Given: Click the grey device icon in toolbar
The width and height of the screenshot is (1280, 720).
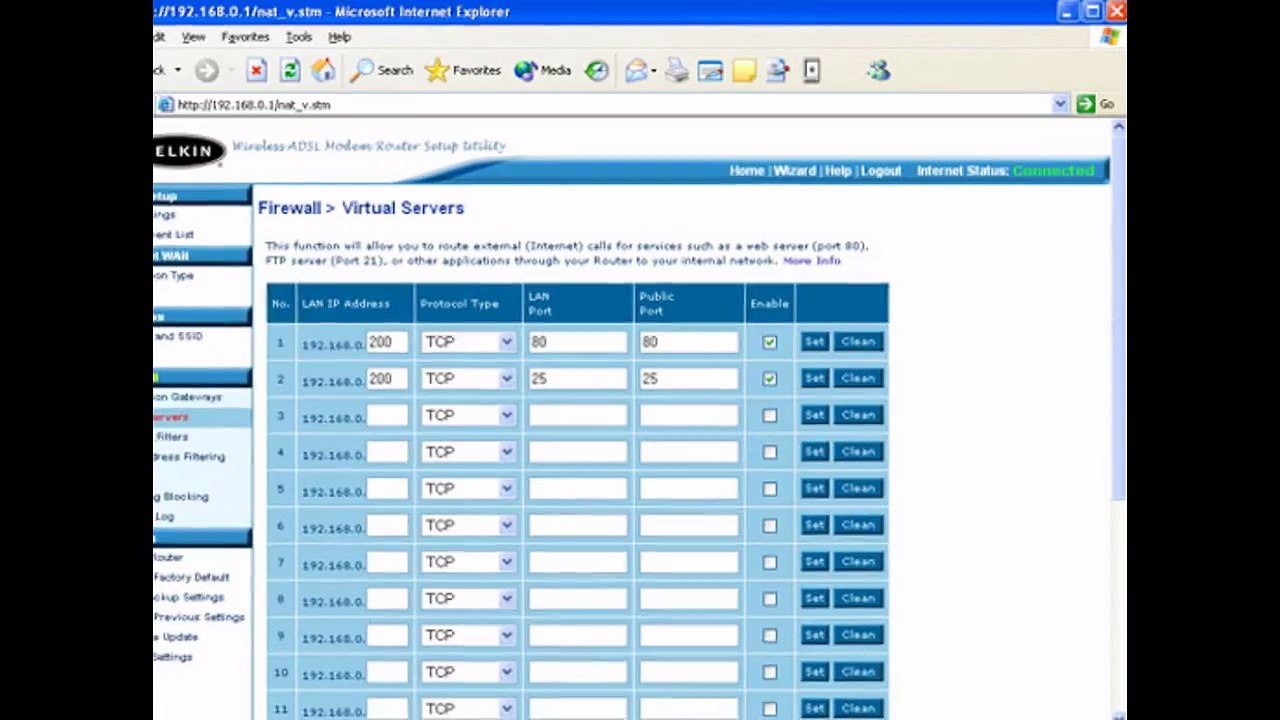Looking at the screenshot, I should tap(811, 70).
